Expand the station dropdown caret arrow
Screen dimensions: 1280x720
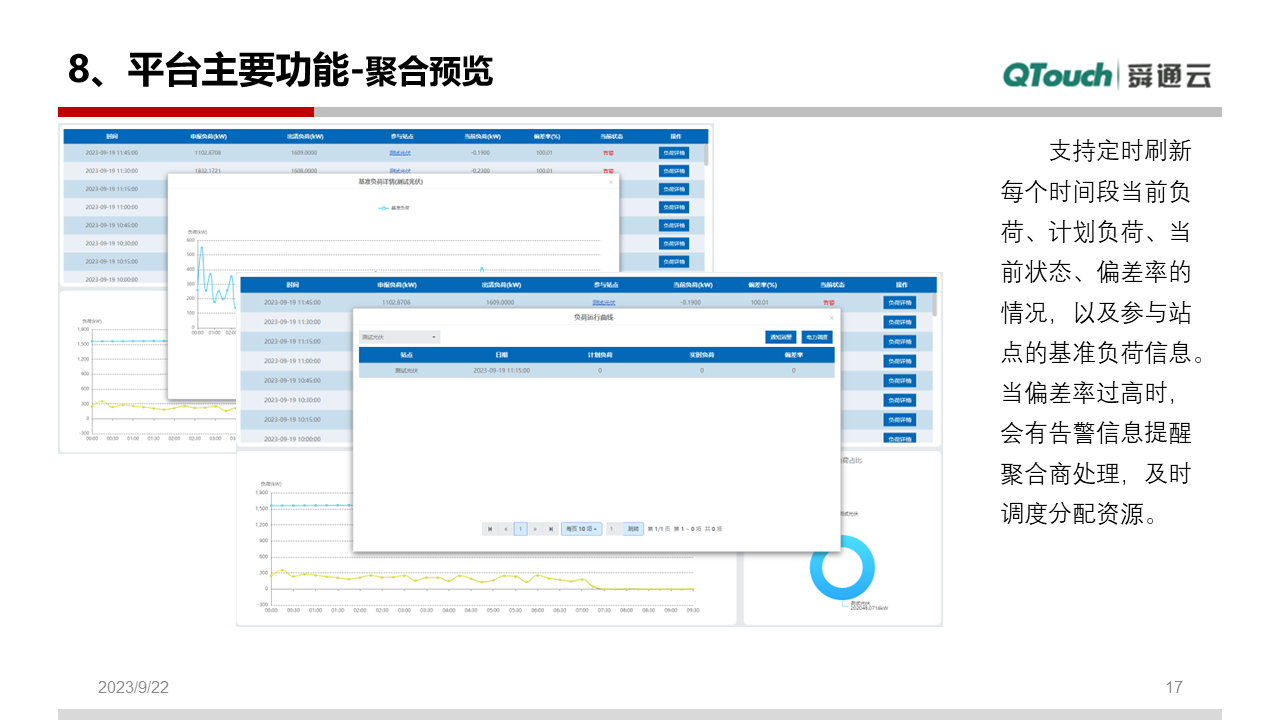432,337
